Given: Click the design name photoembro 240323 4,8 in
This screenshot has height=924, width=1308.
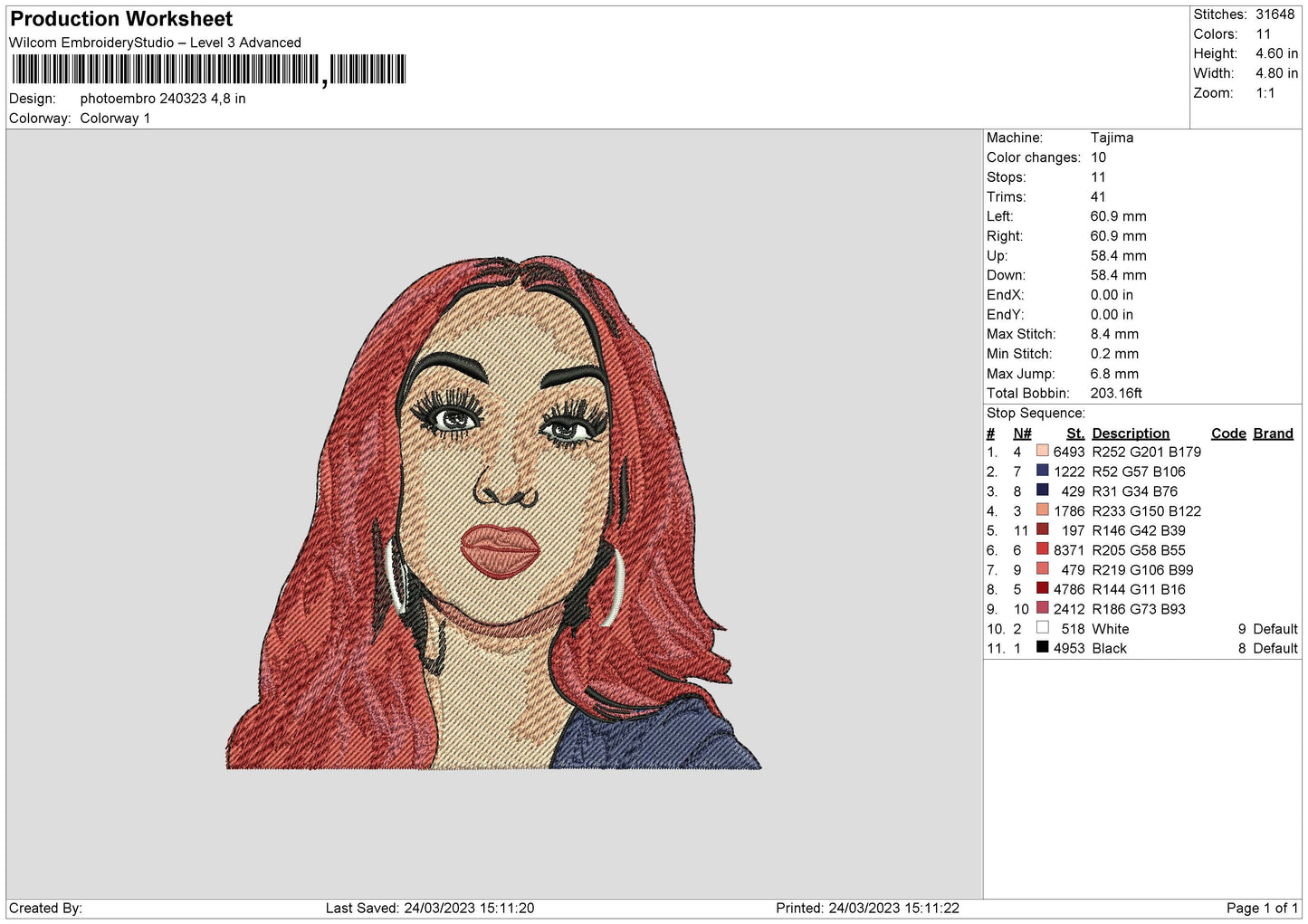Looking at the screenshot, I should 163,99.
